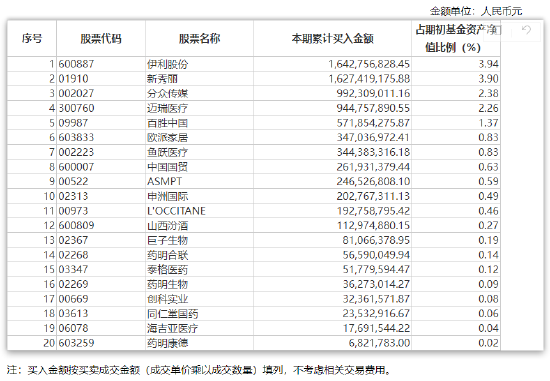Screen dimensions: 550x381
Task: Select amount 36,273,014.27
Action: tap(376, 284)
